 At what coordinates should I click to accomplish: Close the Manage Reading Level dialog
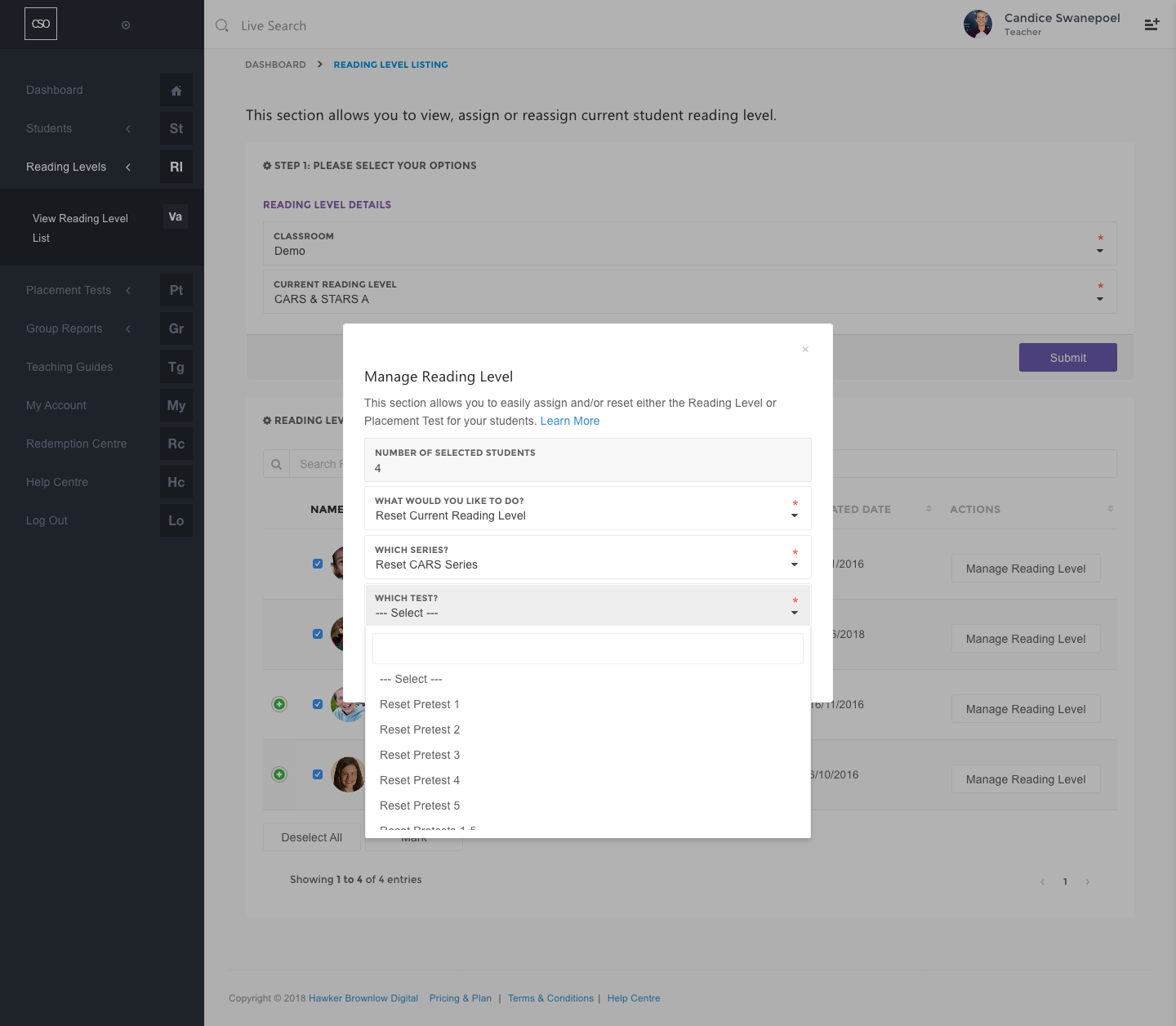click(805, 350)
